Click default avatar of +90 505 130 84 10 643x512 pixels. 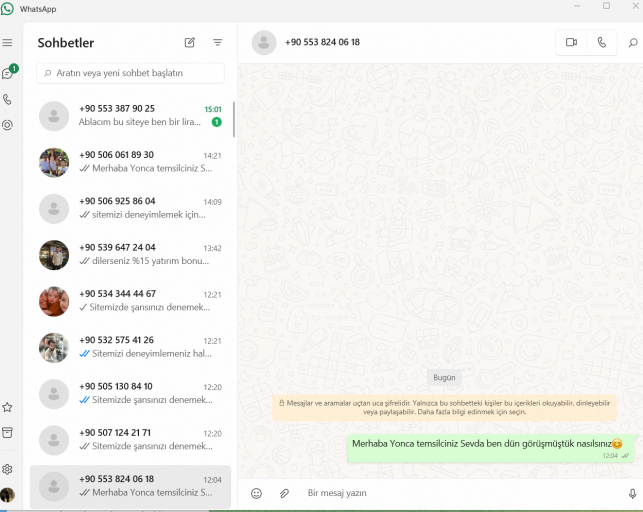54,394
